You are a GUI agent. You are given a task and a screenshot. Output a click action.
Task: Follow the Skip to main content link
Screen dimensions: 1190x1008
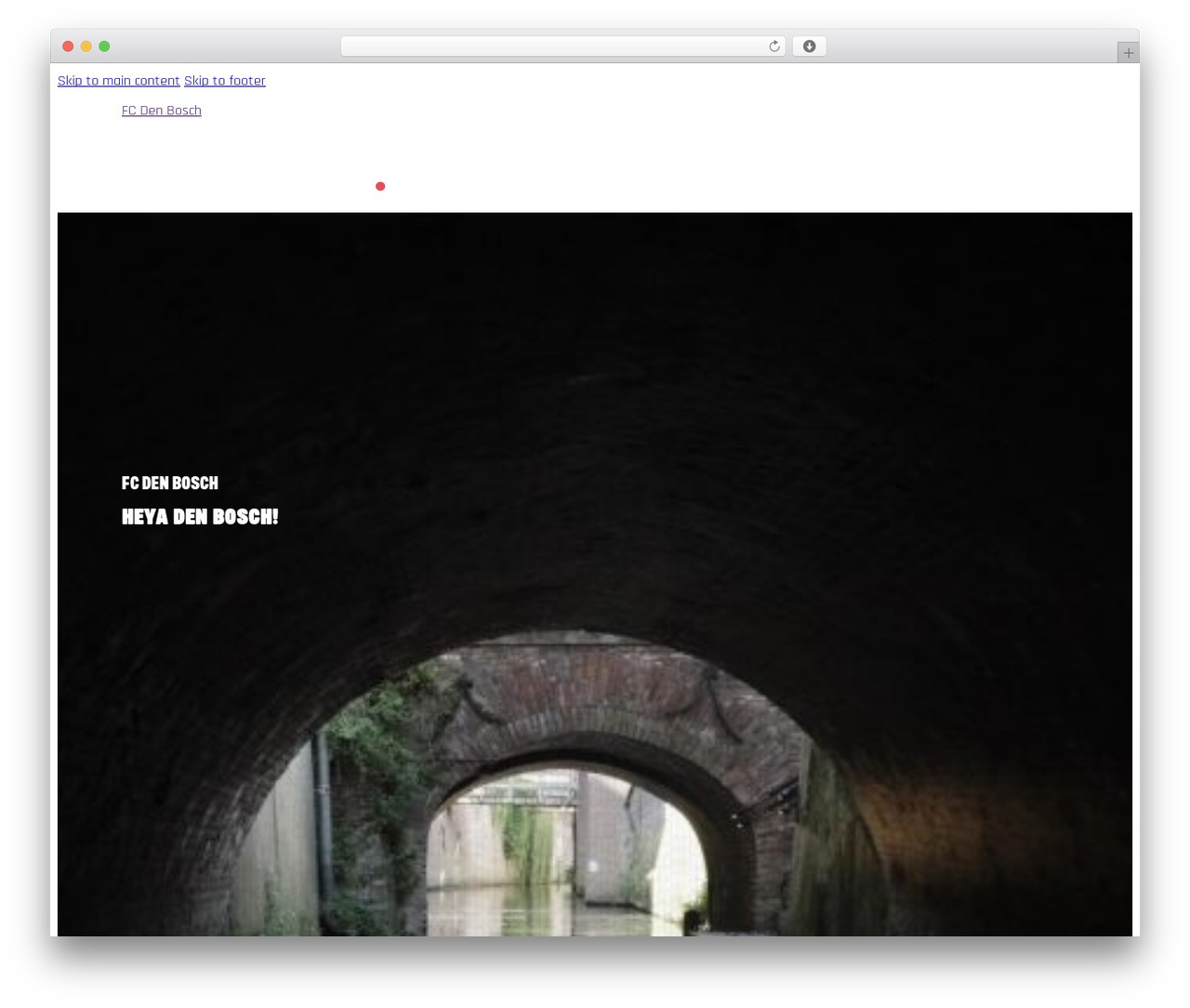pos(119,81)
